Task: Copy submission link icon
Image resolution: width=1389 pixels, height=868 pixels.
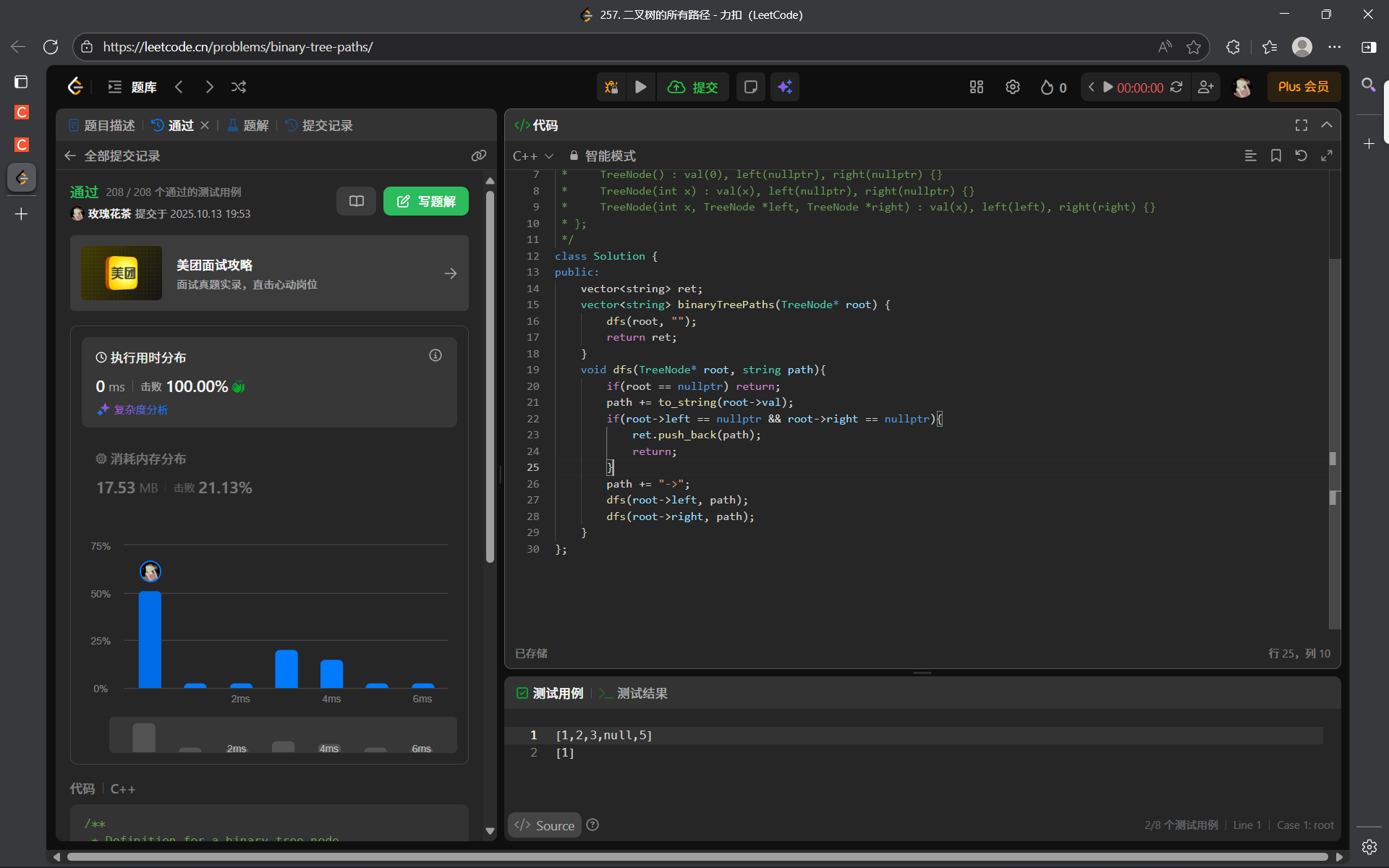Action: pos(479,156)
